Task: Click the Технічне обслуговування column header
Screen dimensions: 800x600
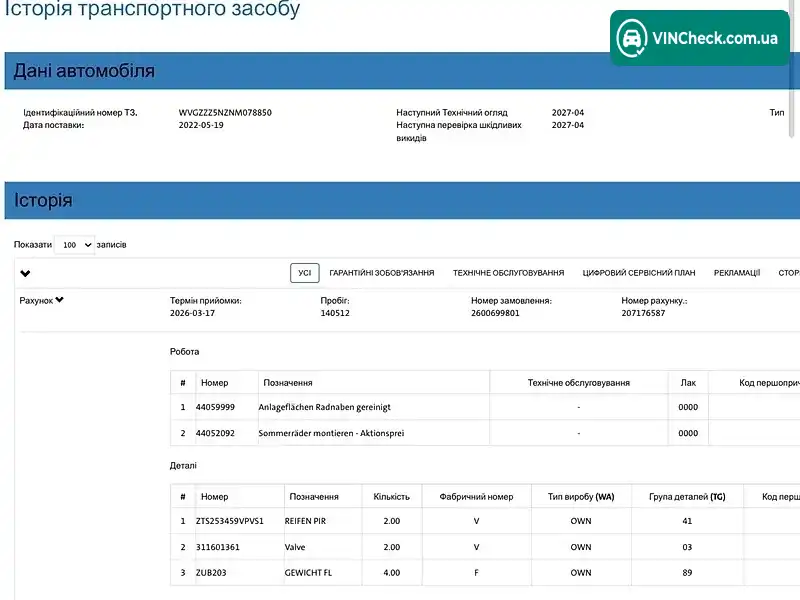Action: 579,383
